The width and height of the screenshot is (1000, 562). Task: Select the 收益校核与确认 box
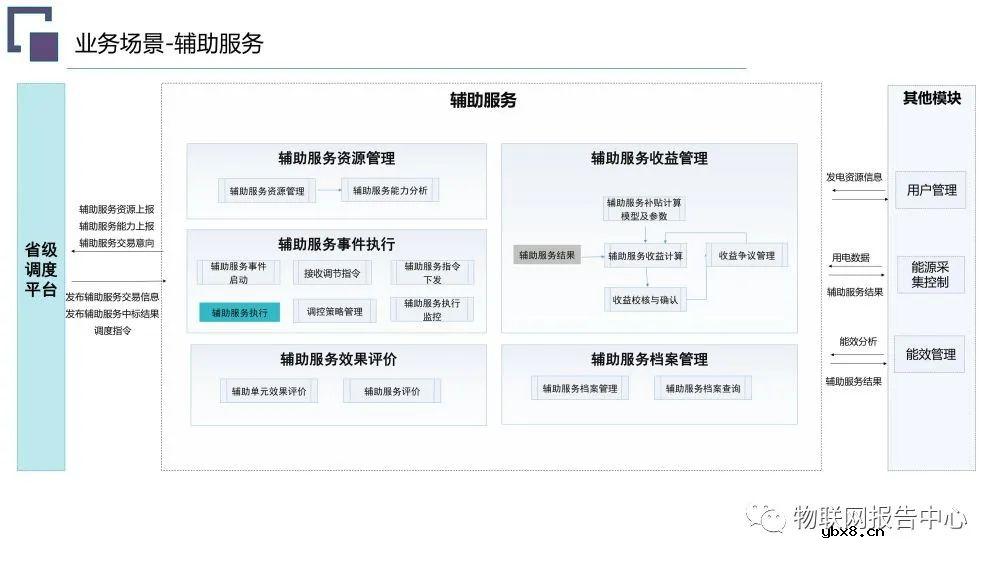coord(645,299)
